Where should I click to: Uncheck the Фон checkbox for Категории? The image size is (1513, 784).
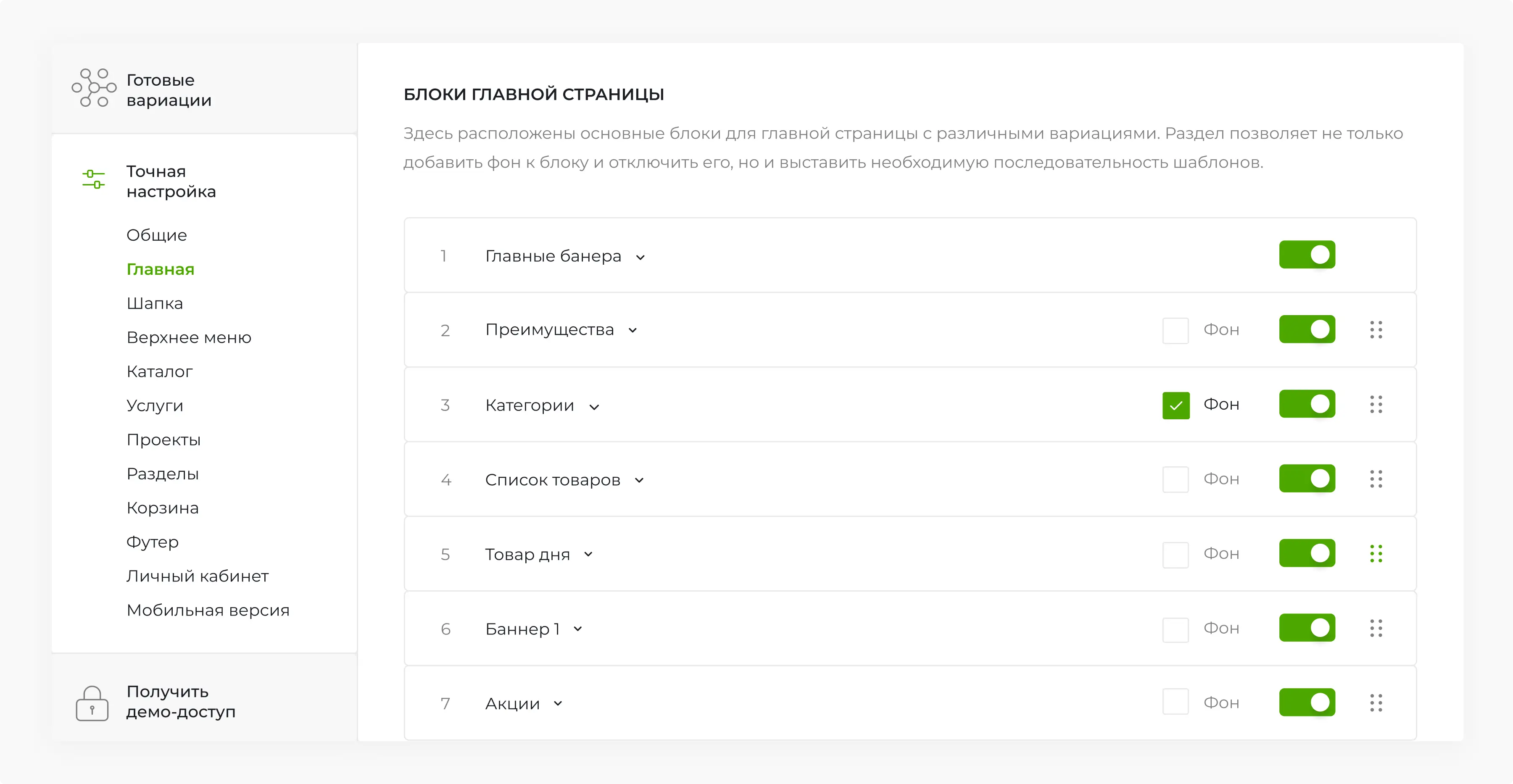point(1175,404)
